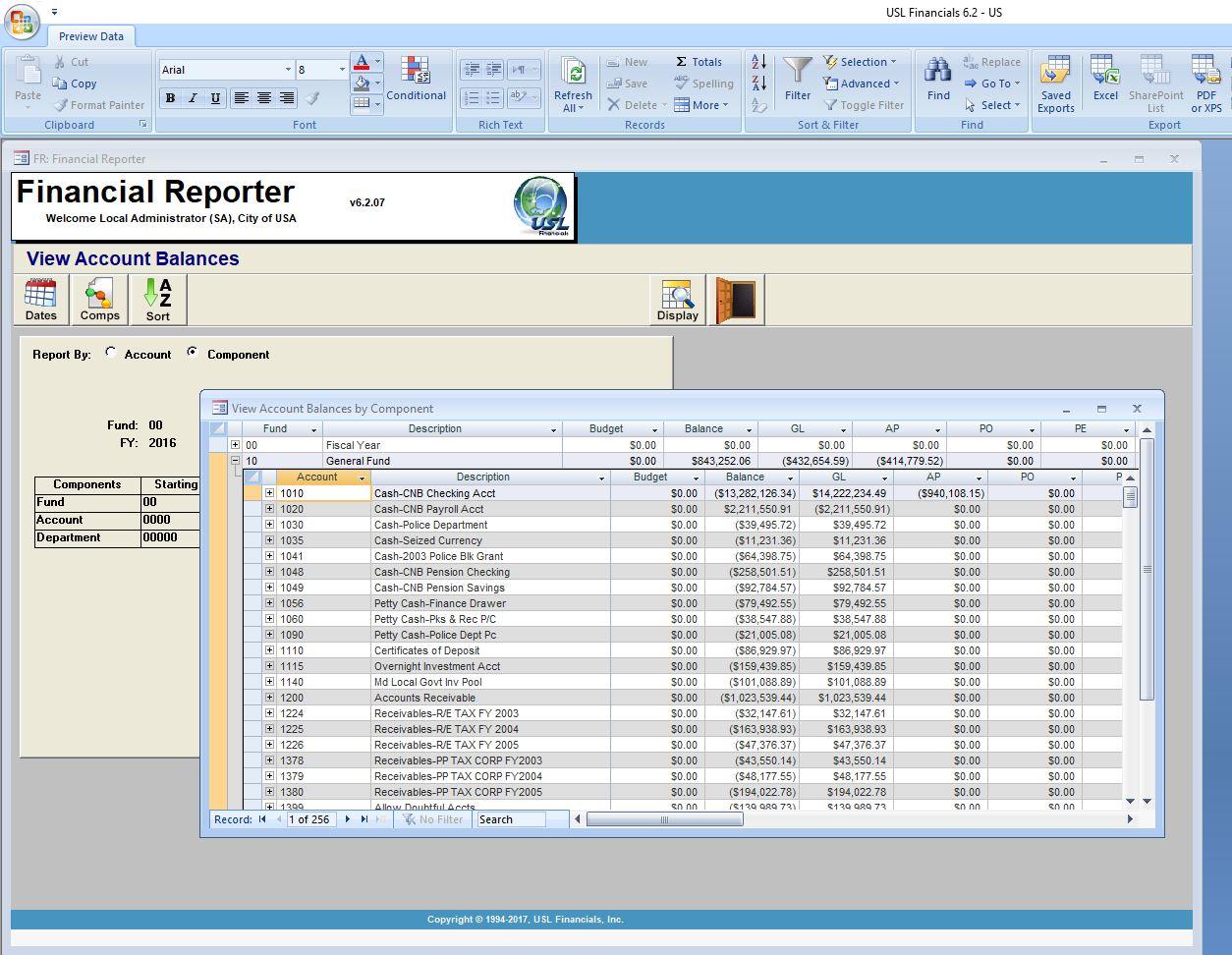This screenshot has height=955, width=1232.
Task: Center align text
Action: point(264,98)
